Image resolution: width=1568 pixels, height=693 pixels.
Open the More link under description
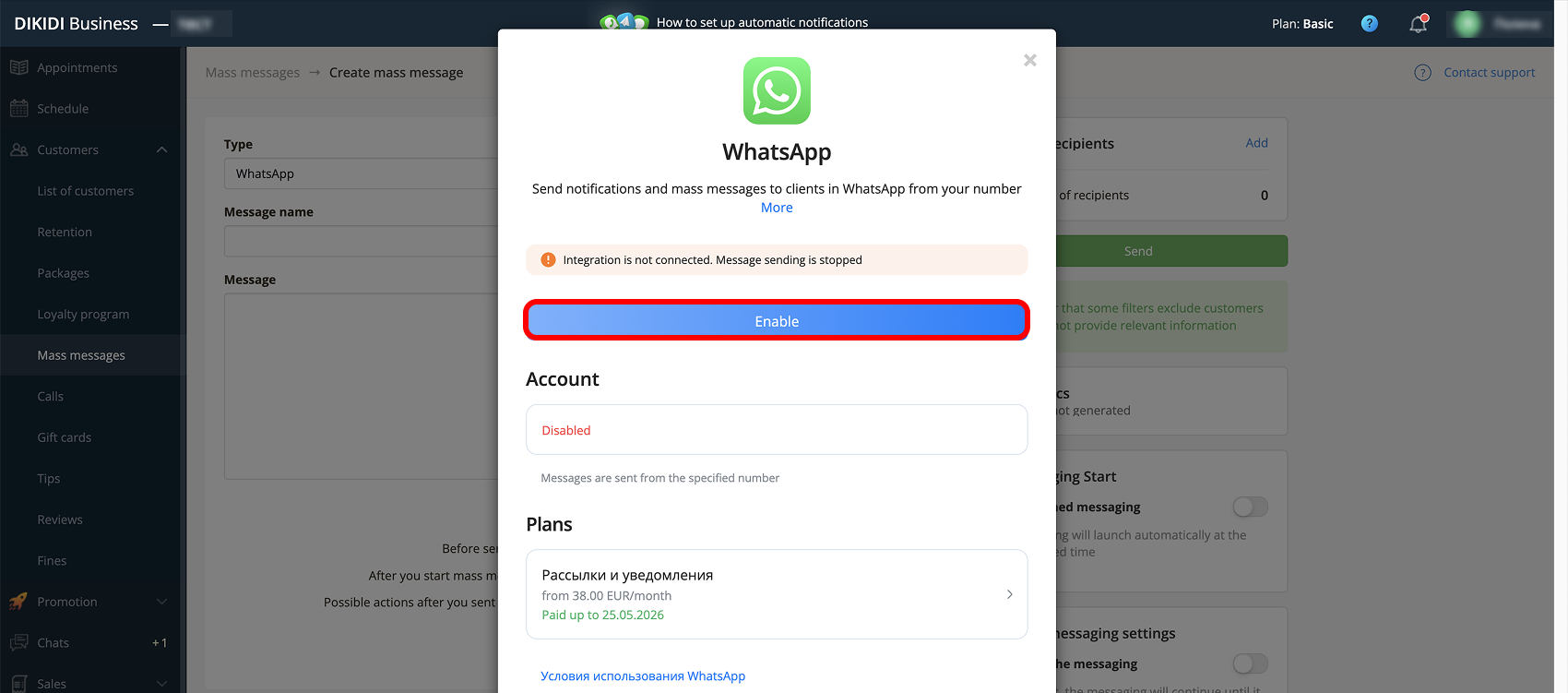coord(777,208)
